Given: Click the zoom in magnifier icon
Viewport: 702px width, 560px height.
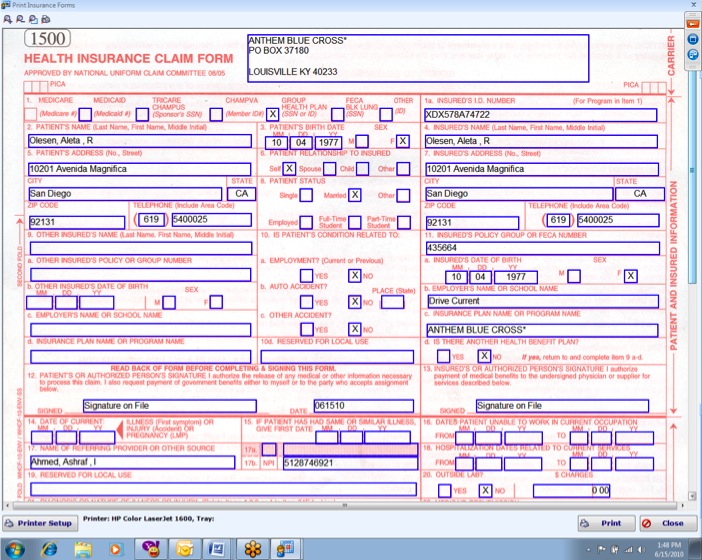Looking at the screenshot, I should click(8, 19).
